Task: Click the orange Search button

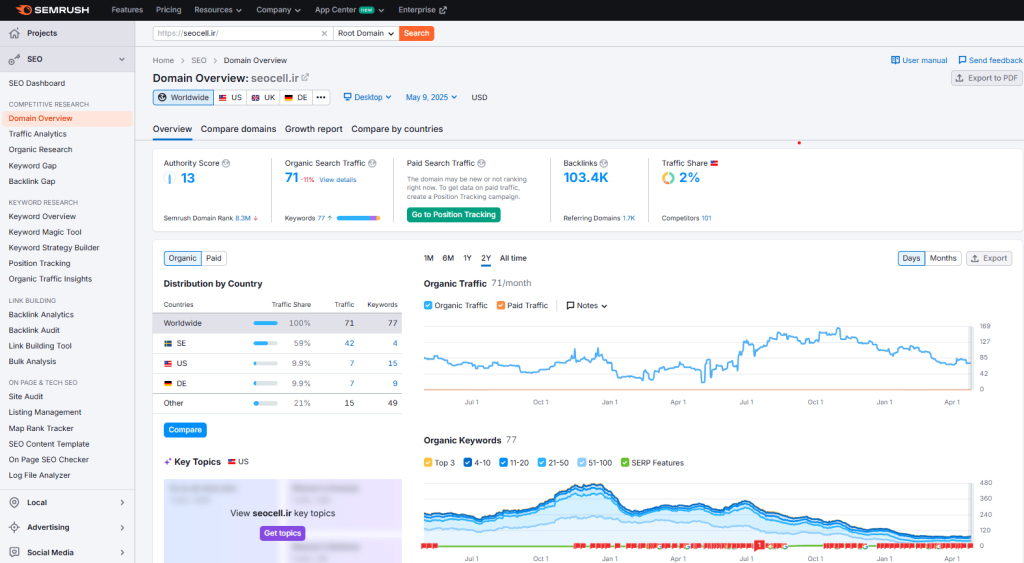Action: tap(417, 33)
